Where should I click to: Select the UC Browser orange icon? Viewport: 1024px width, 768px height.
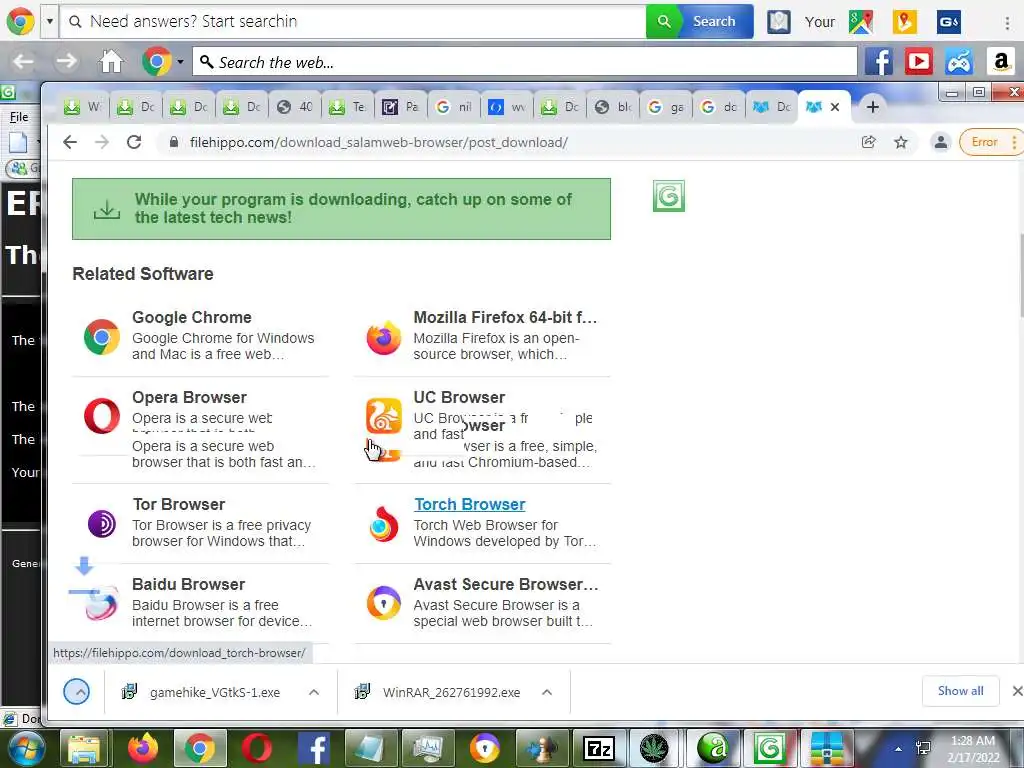(x=383, y=416)
